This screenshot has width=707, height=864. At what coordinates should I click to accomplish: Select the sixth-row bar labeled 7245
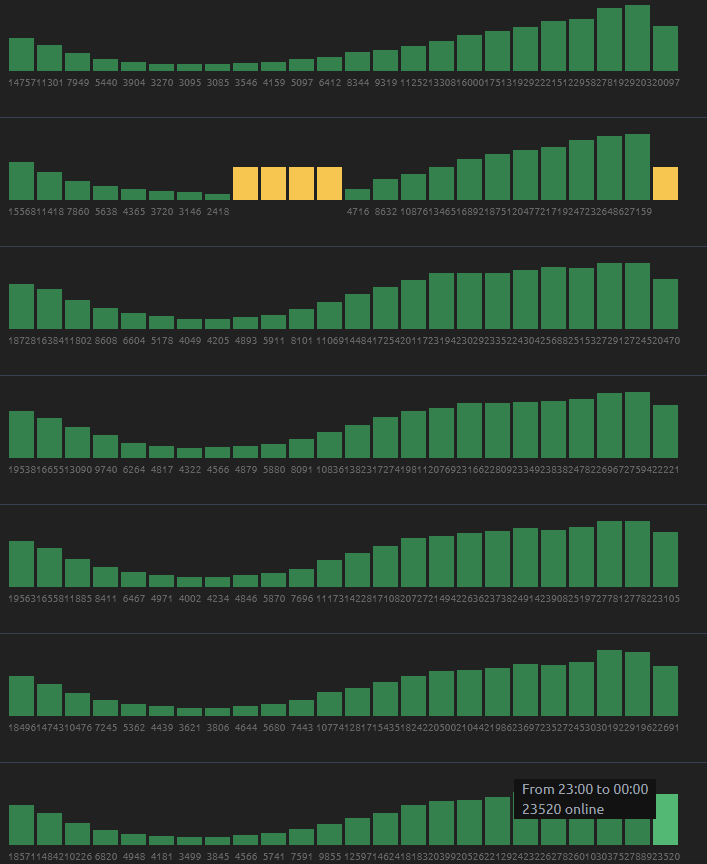(105, 708)
